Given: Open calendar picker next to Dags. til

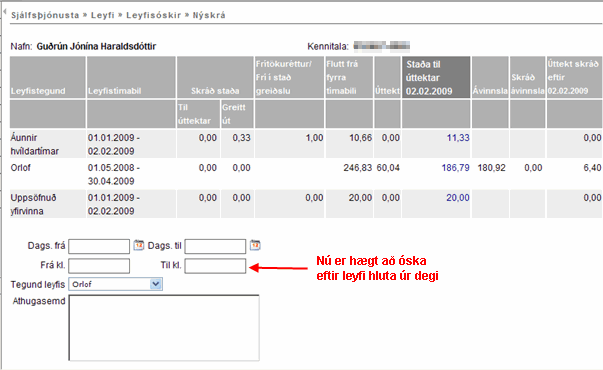Looking at the screenshot, I should tap(255, 245).
